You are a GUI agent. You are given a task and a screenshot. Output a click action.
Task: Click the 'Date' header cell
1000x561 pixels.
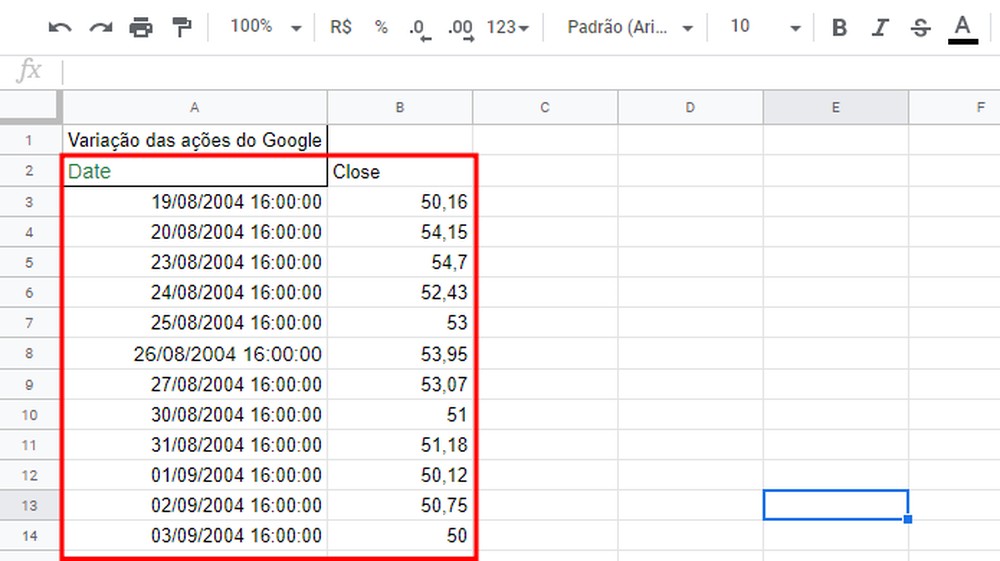click(195, 171)
